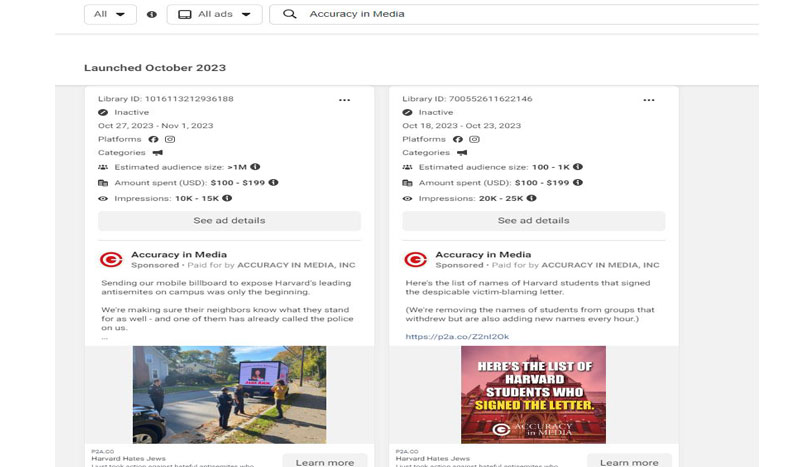
Task: Click the 'Learn more' button under the Harvard list ad
Action: coord(629,461)
